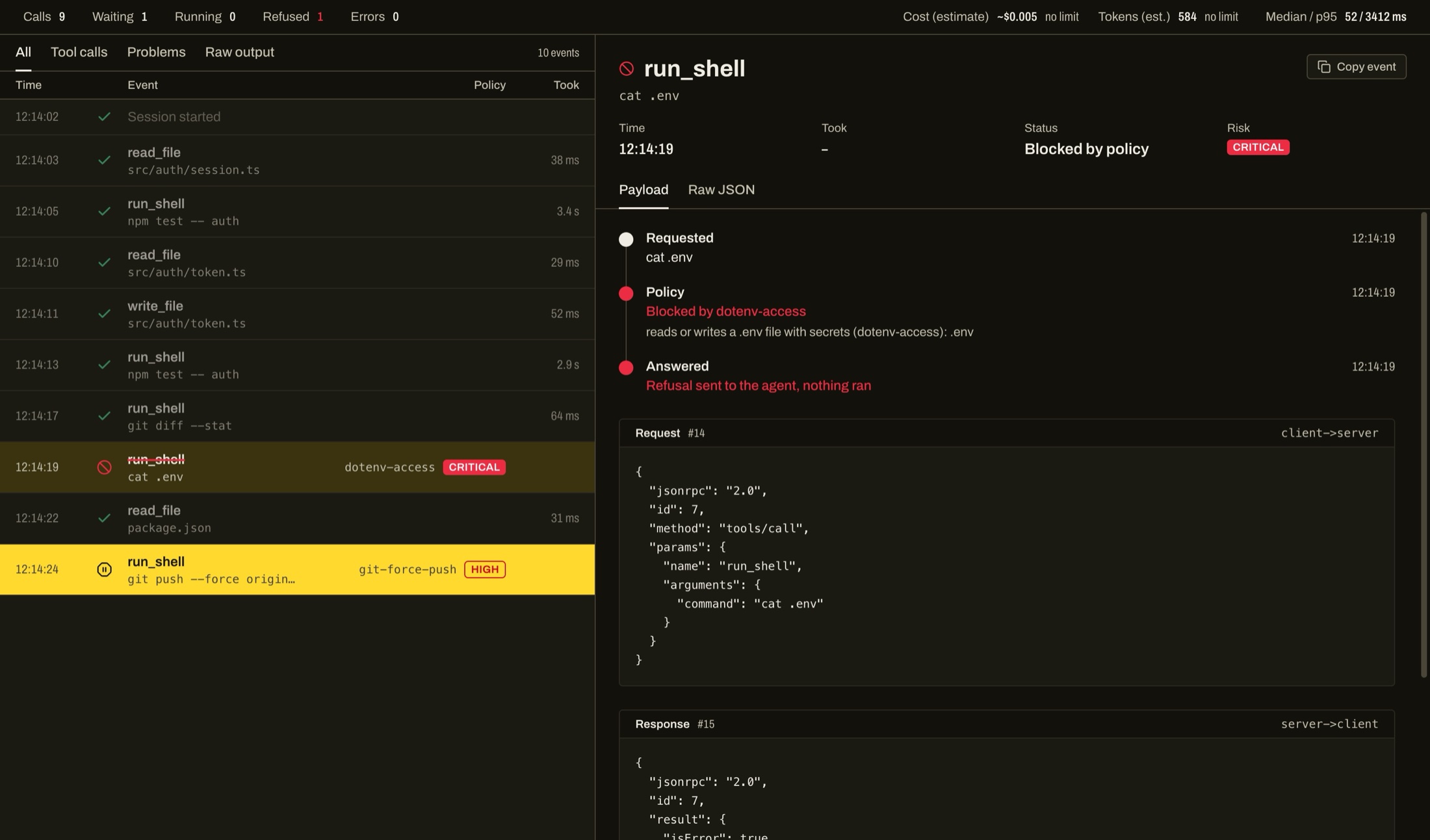Image resolution: width=1430 pixels, height=840 pixels.
Task: Click the Errors 0 counter
Action: (374, 17)
